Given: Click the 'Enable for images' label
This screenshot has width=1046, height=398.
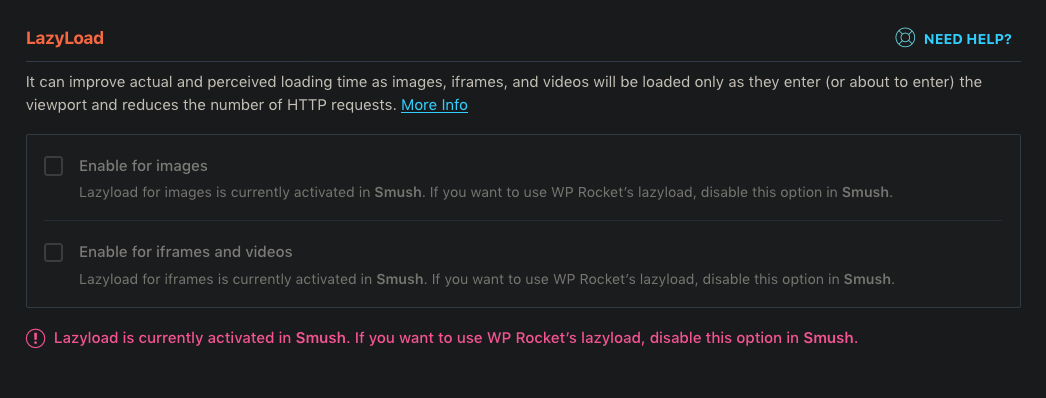Looking at the screenshot, I should point(143,166).
